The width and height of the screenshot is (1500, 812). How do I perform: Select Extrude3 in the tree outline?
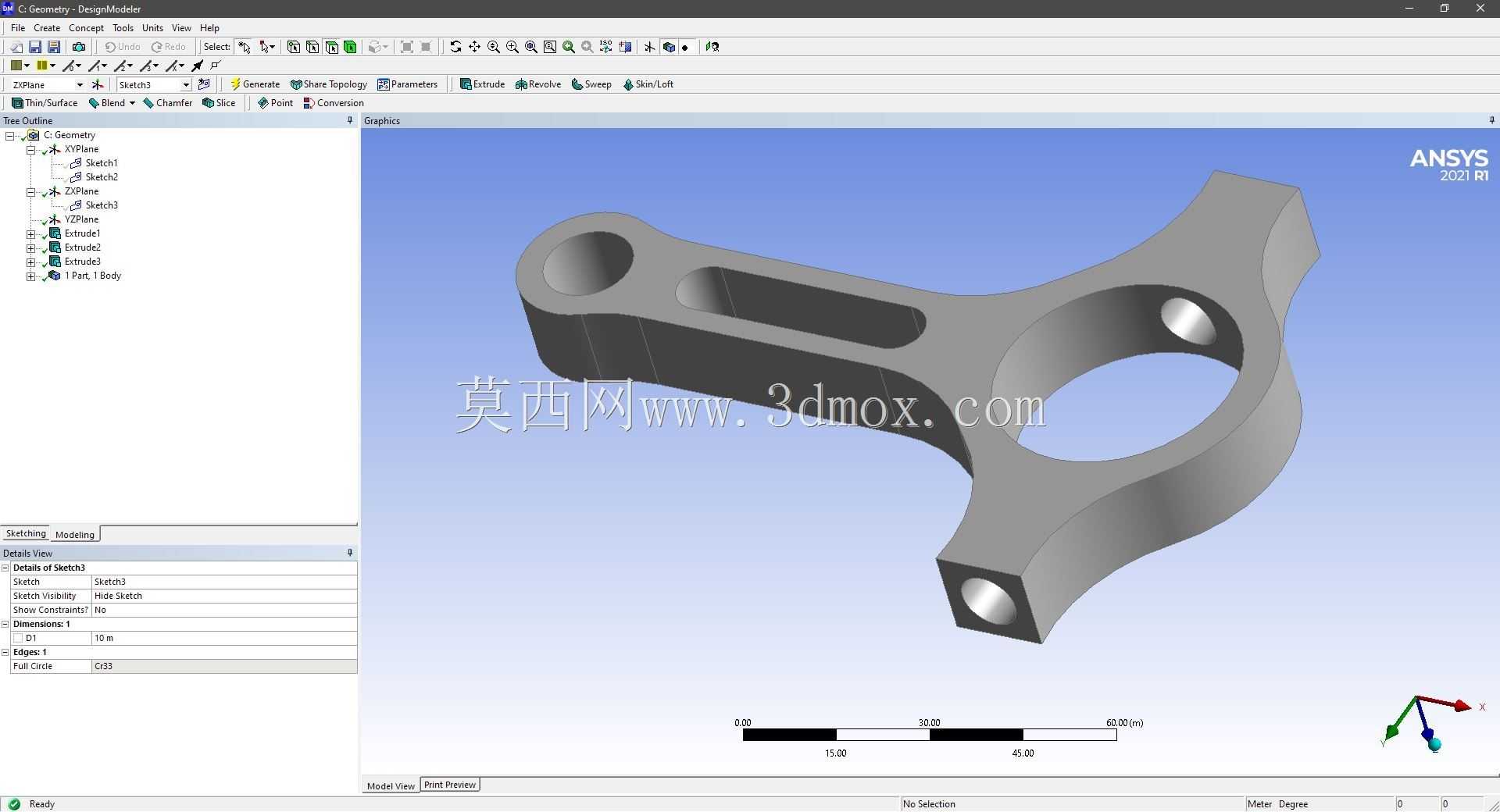click(x=82, y=262)
